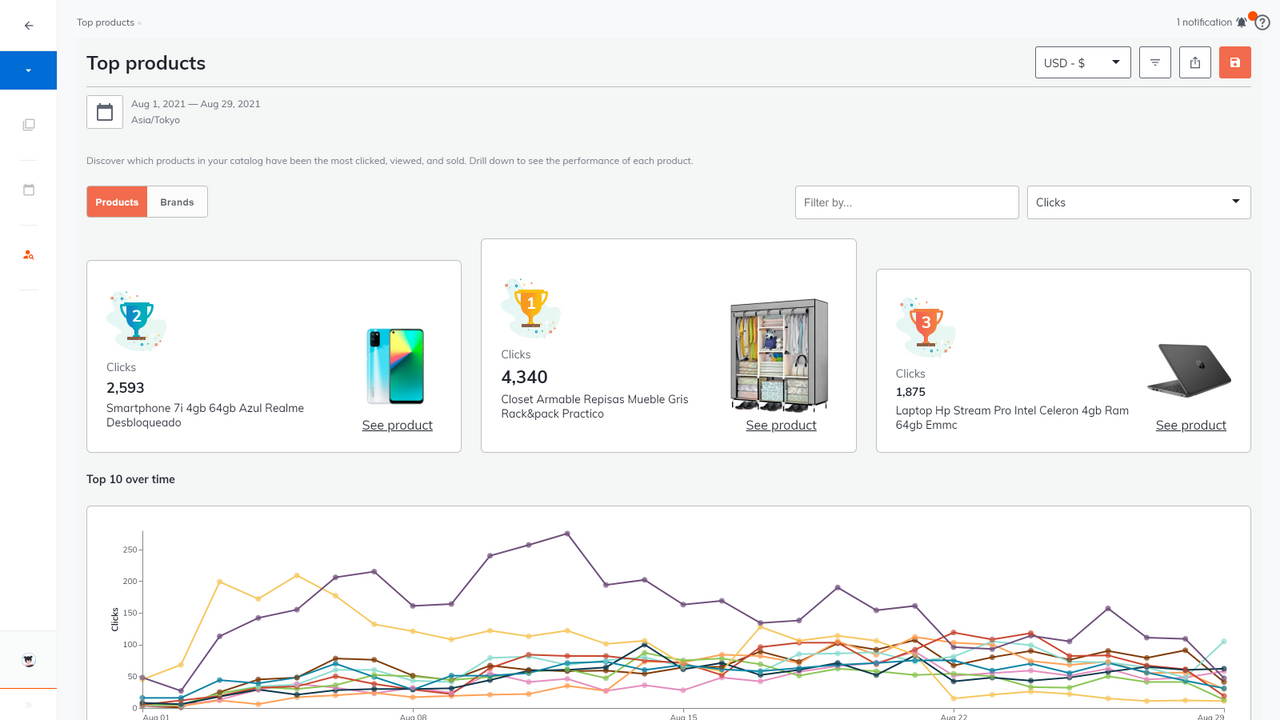Click See product under the Laptop Hp Stream
The height and width of the screenshot is (720, 1280).
click(1191, 424)
